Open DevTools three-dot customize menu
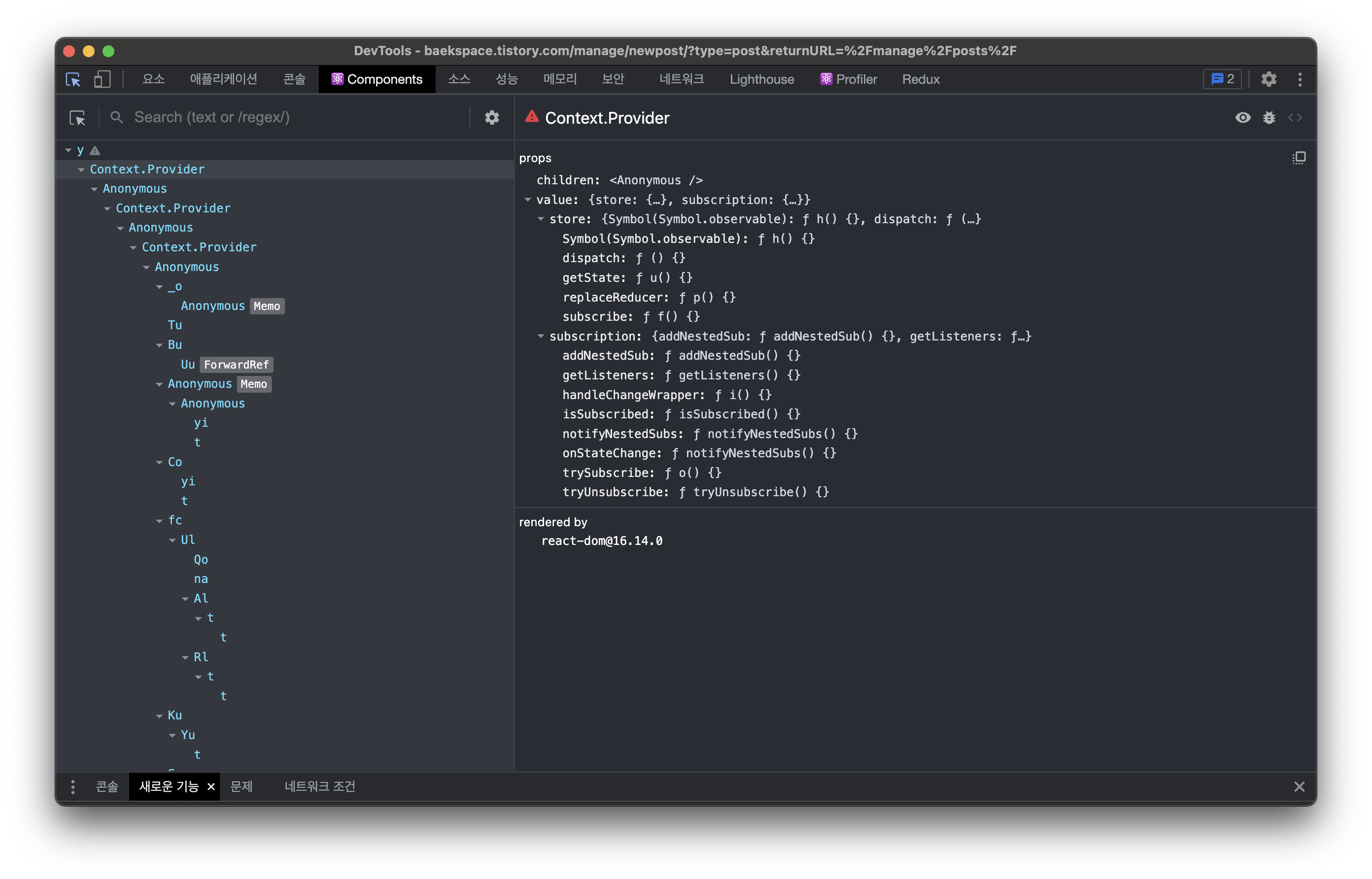 pyautogui.click(x=1300, y=79)
